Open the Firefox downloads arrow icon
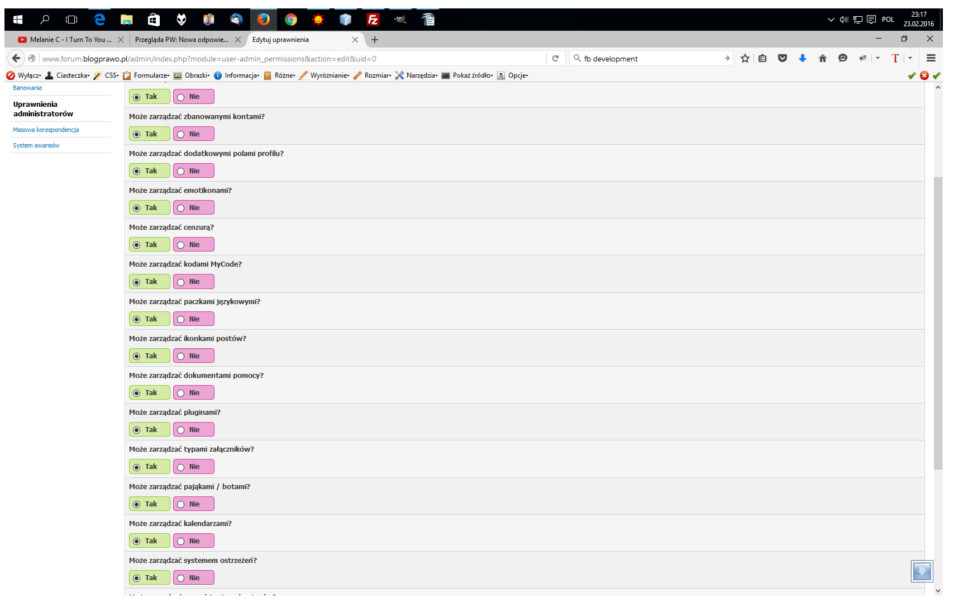This screenshot has width=954, height=616. tap(803, 58)
